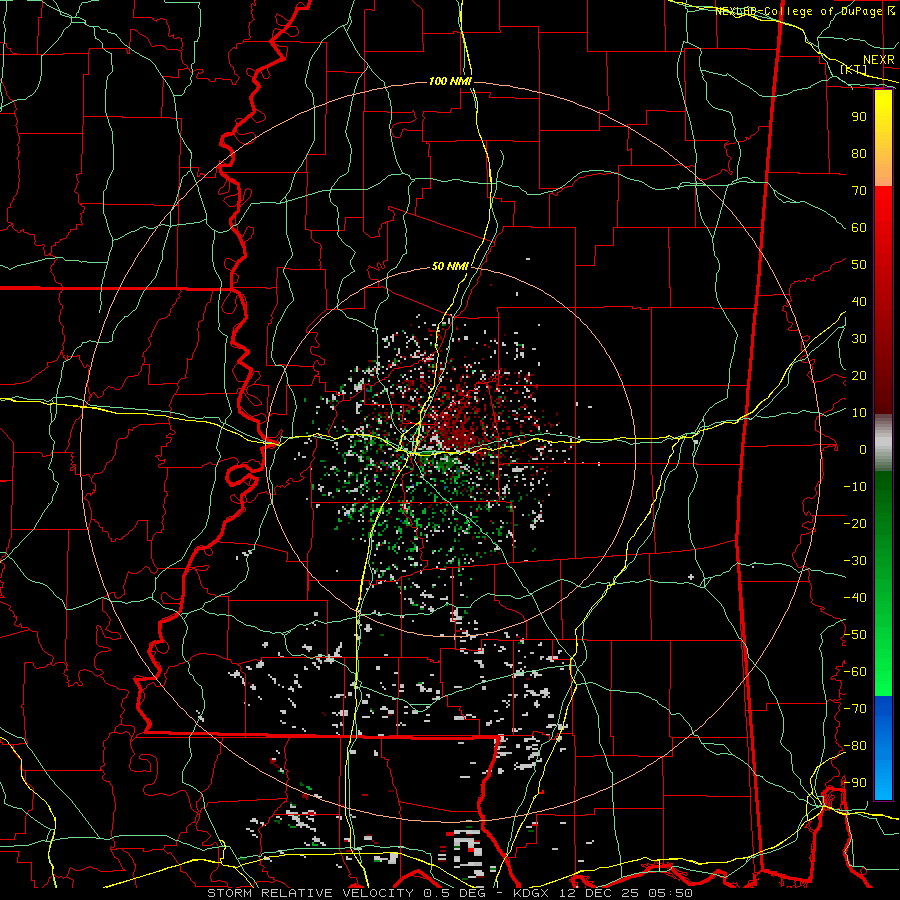The image size is (900, 900).
Task: Click the NEXR label above the color bar
Action: click(x=879, y=60)
